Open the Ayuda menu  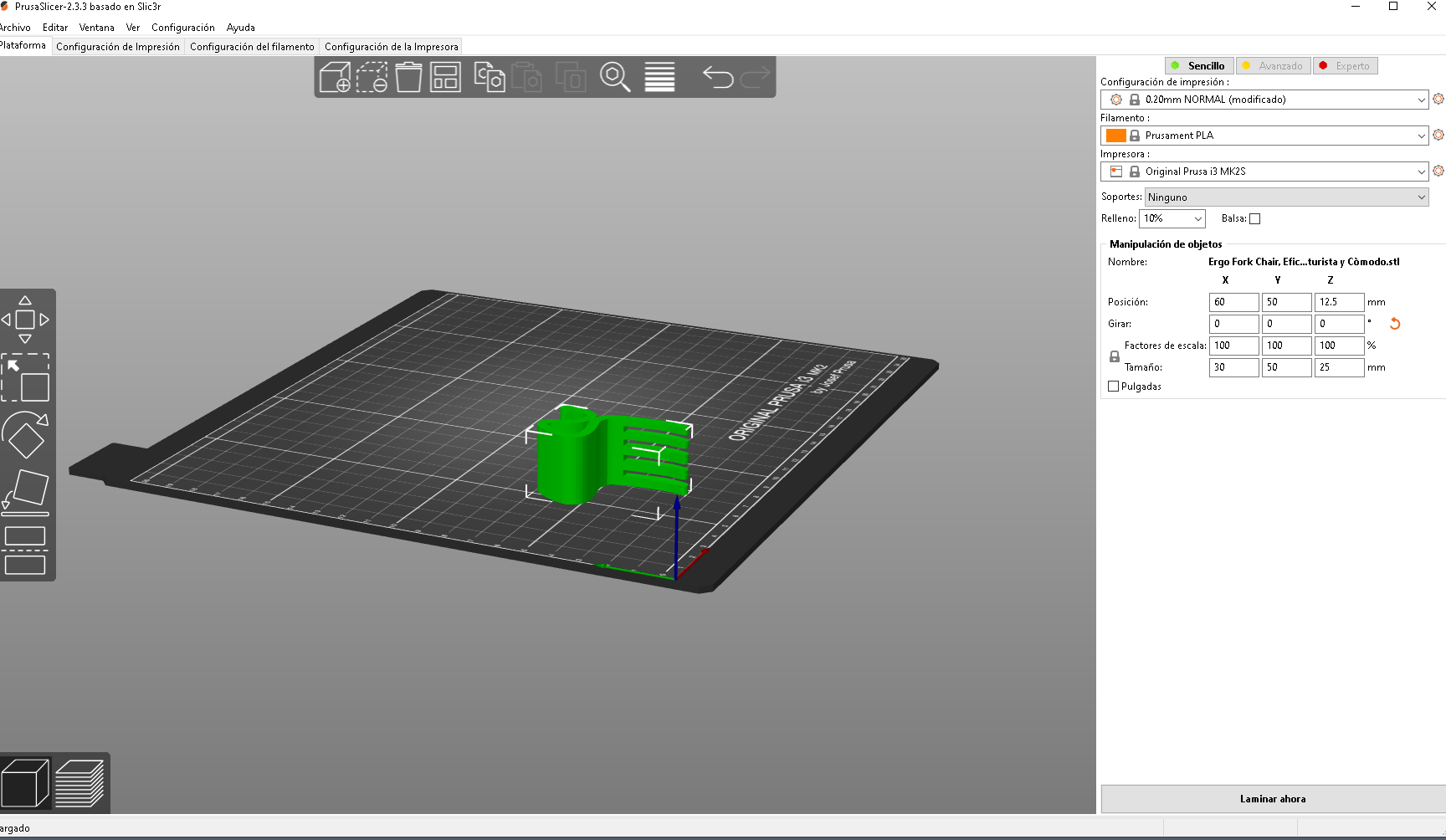241,28
